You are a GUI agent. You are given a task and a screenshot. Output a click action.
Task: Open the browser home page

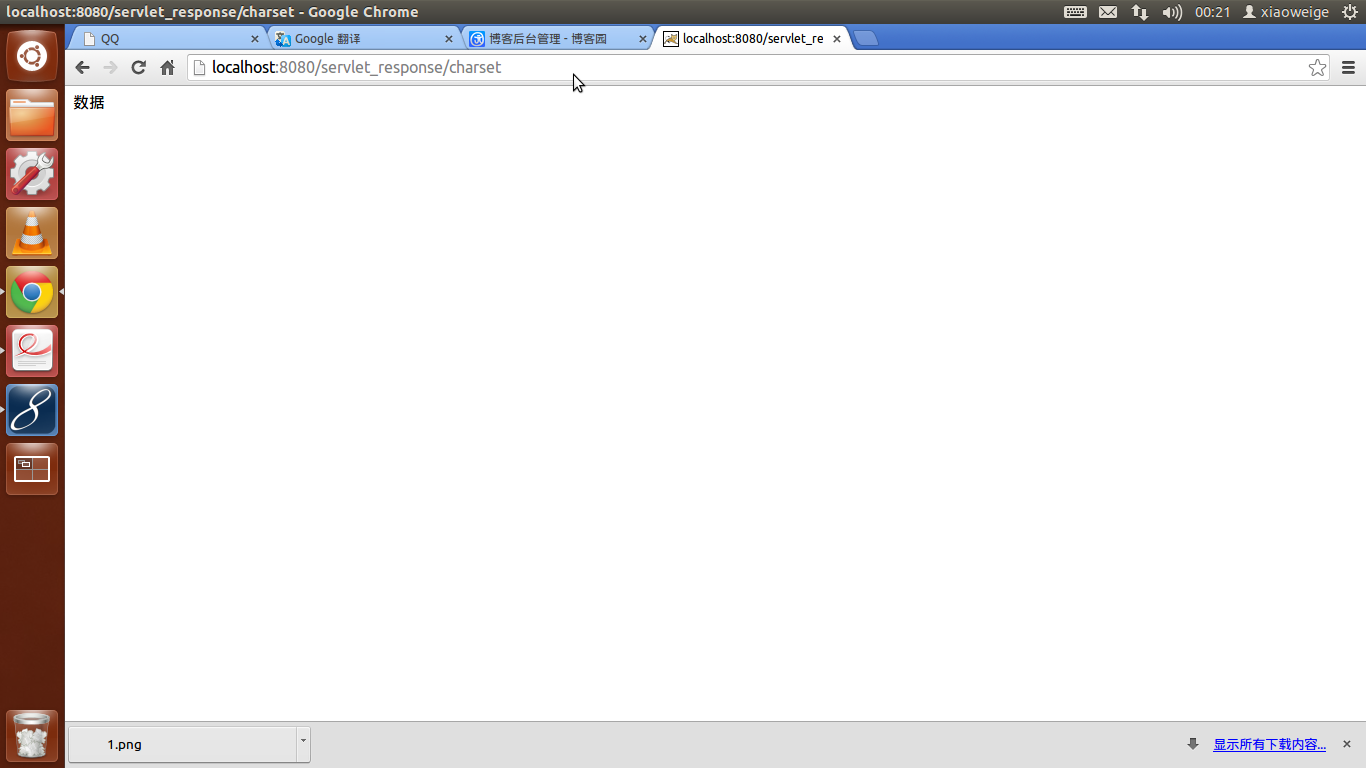pos(167,67)
